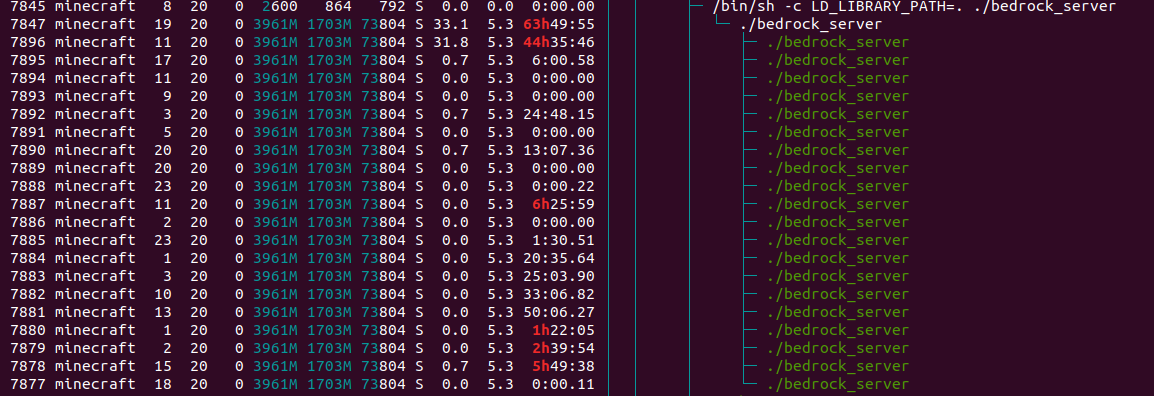Select PID 7889 in the process list
Viewport: 1154px width, 396px height.
pyautogui.click(x=29, y=168)
